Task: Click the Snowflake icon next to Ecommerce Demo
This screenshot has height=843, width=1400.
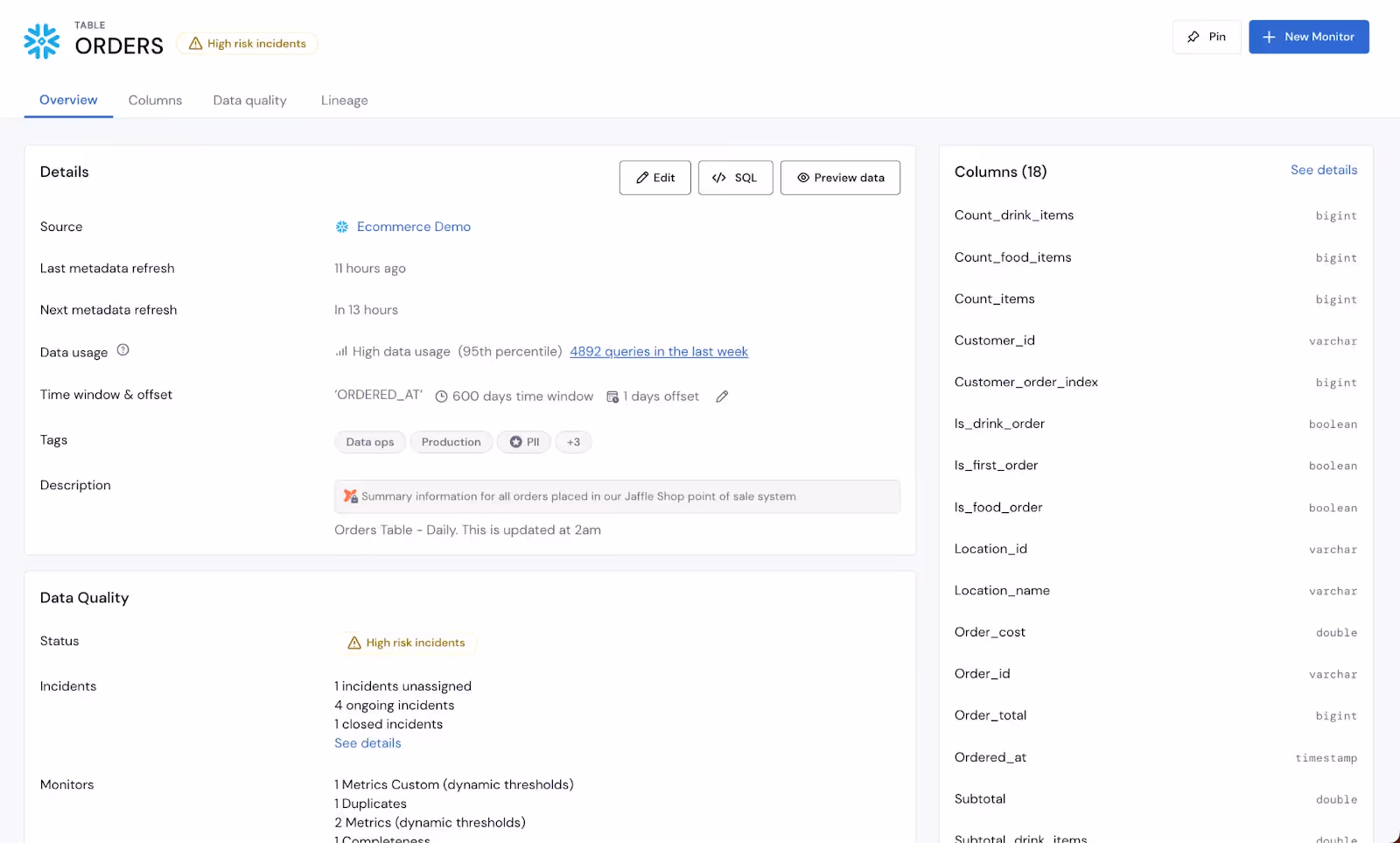Action: [342, 227]
